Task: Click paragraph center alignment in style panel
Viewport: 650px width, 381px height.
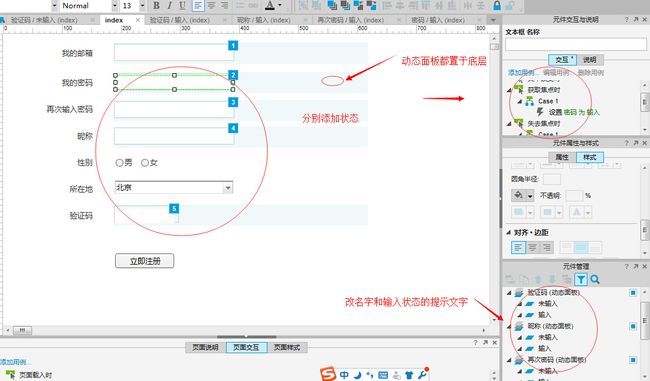Action: click(533, 248)
